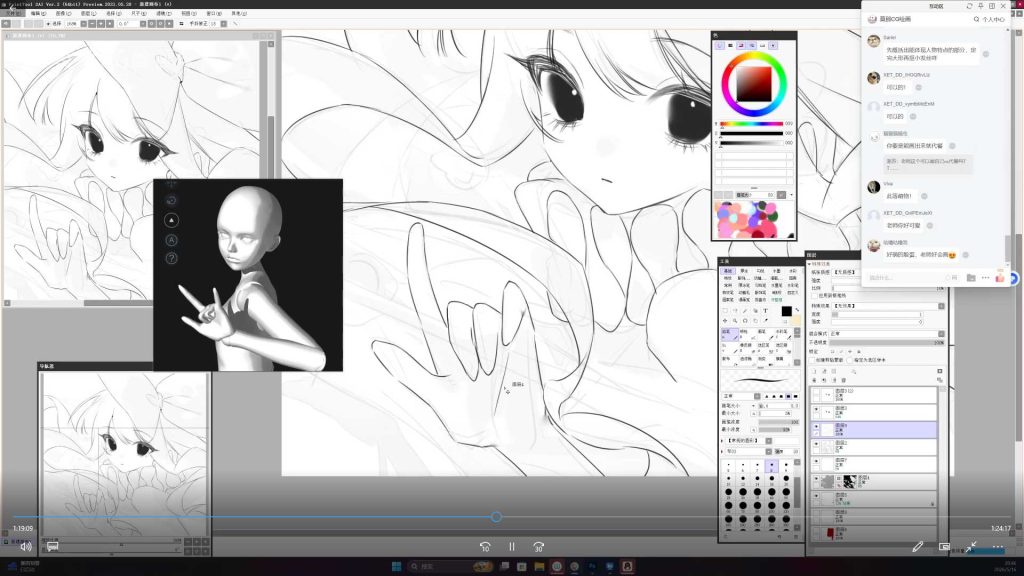Click the refresh icon in chat title bar
1024x576 pixels.
[x=969, y=6]
